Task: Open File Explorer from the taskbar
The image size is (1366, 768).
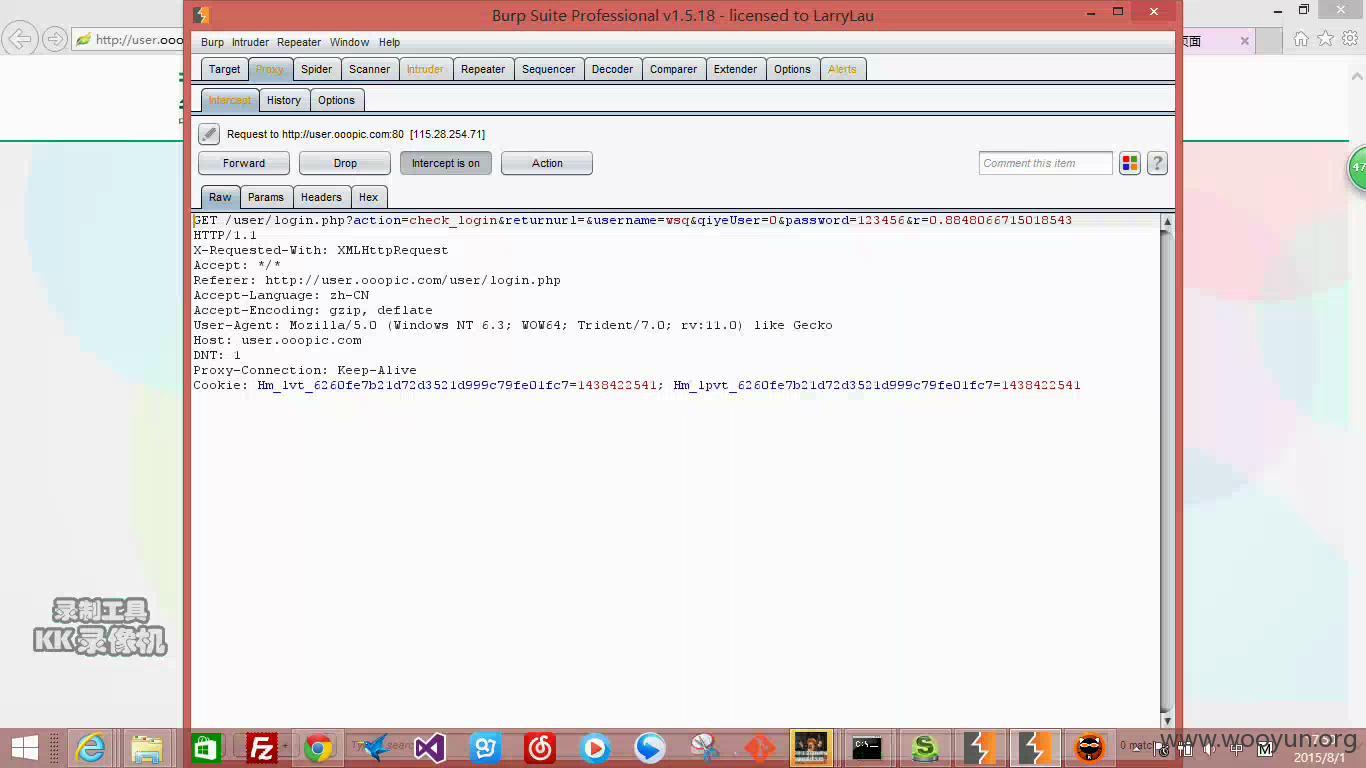Action: coord(146,748)
